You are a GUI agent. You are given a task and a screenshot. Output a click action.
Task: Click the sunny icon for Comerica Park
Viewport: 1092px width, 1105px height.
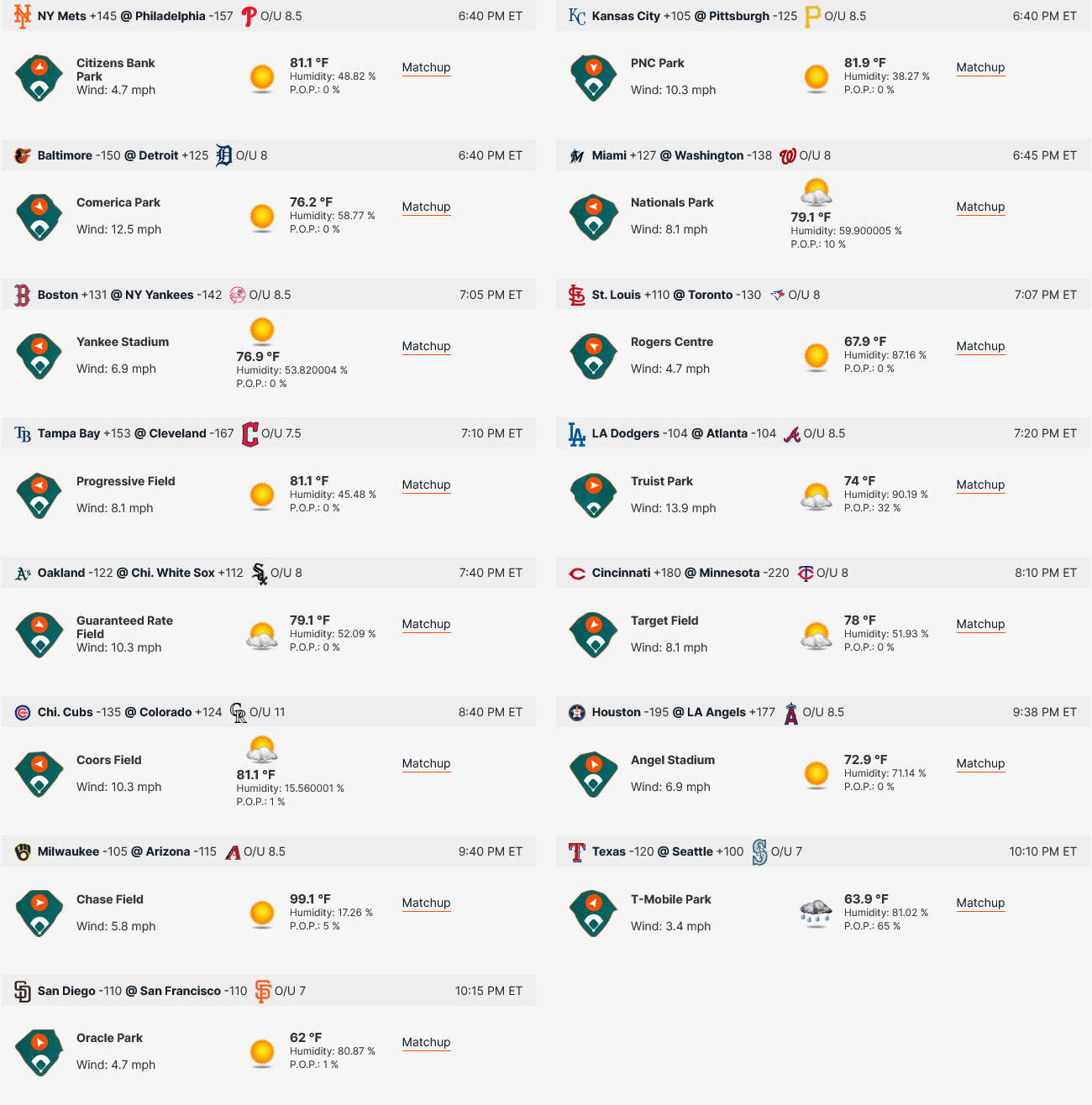[262, 217]
